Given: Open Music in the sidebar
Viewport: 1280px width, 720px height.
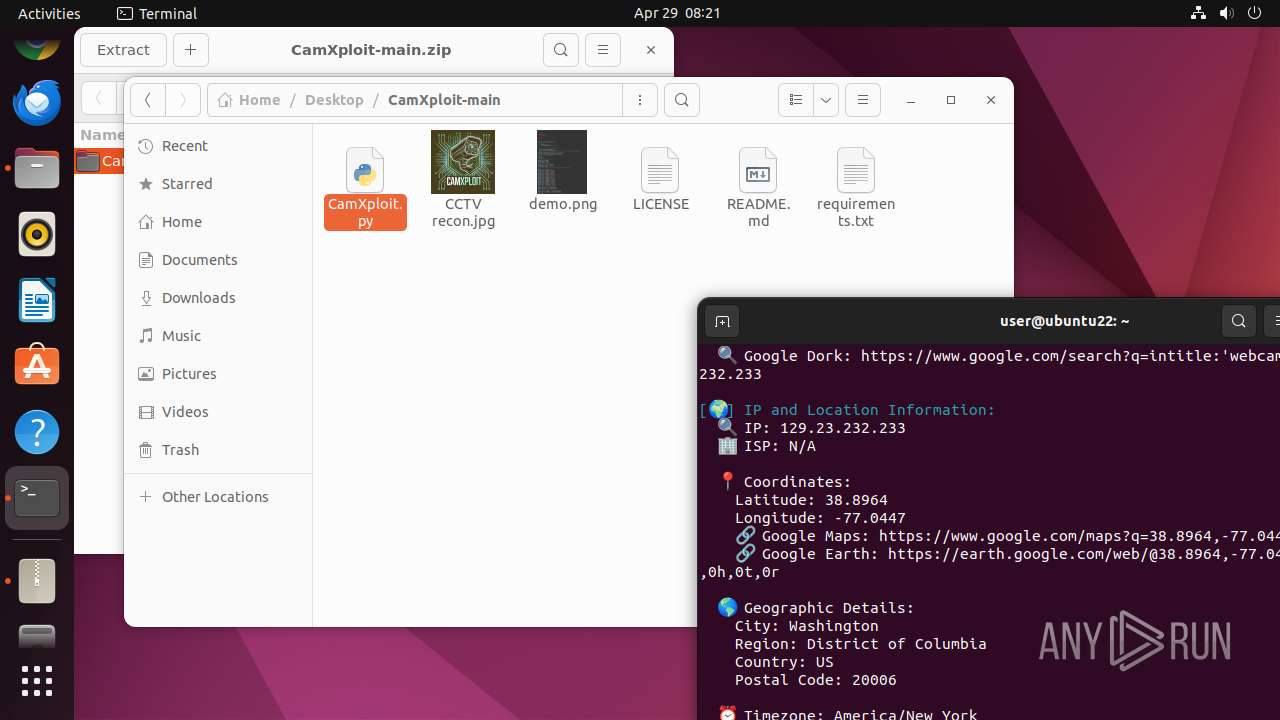Looking at the screenshot, I should coord(218,336).
